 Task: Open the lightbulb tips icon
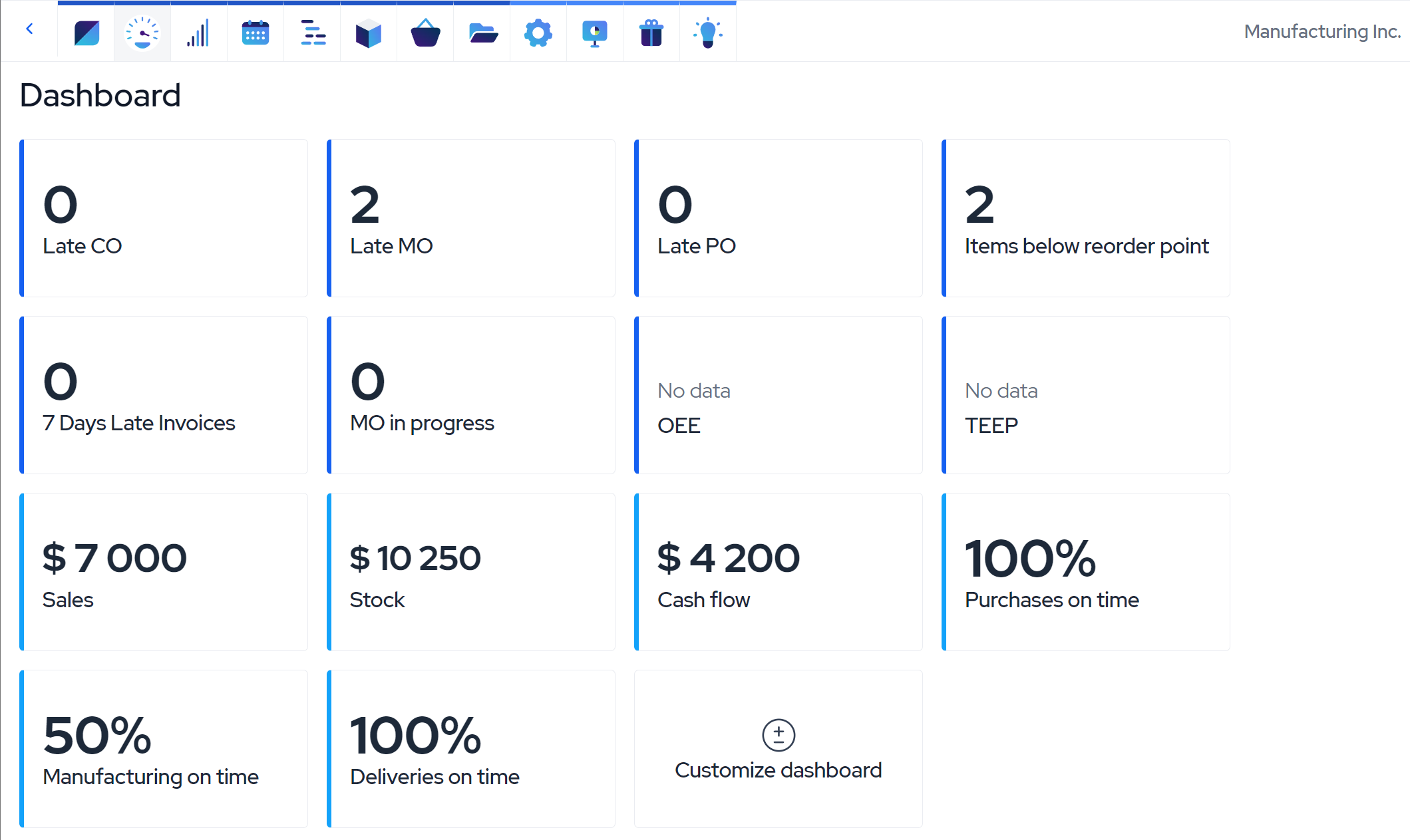point(708,33)
